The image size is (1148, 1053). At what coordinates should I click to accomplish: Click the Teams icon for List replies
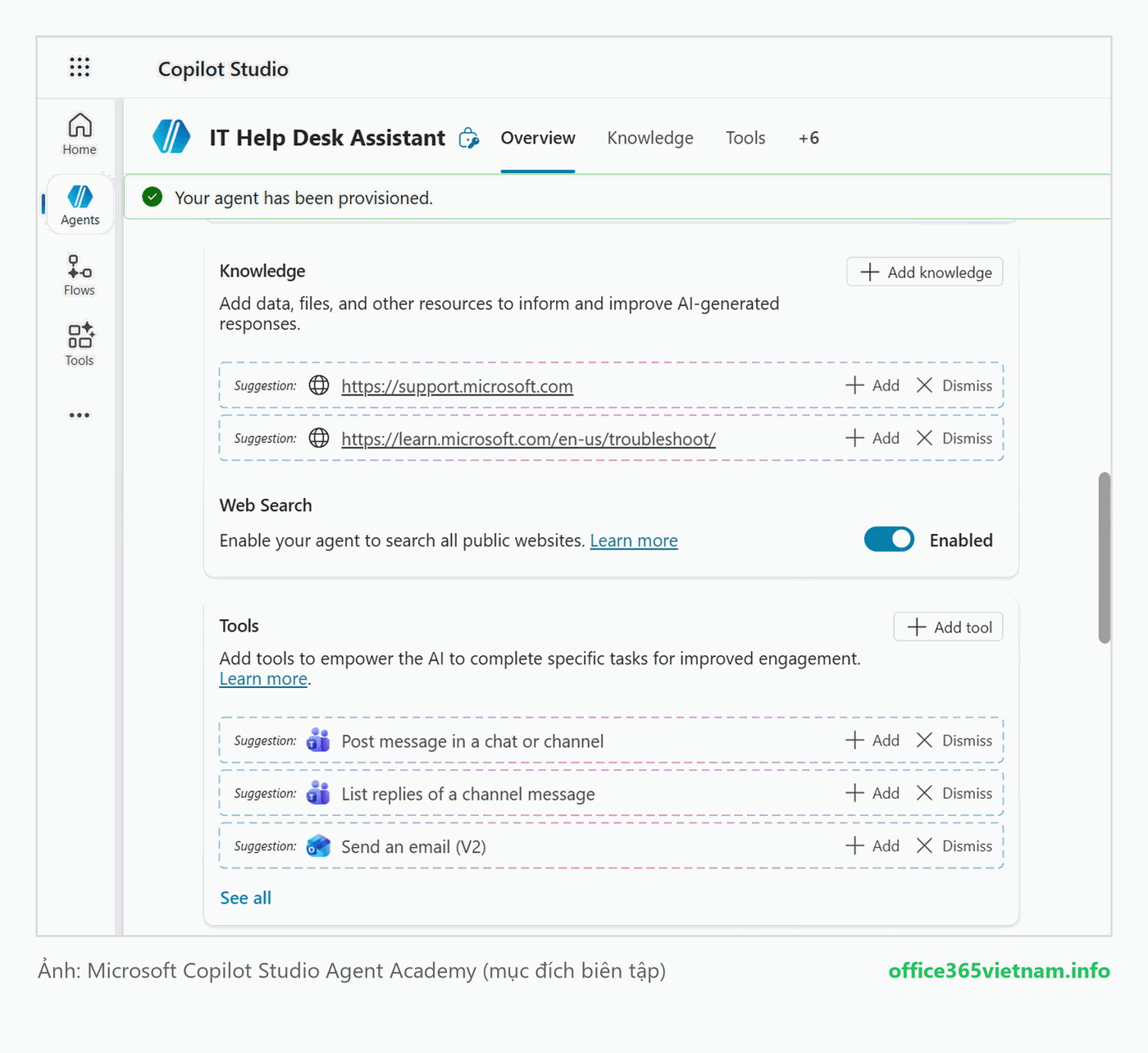(318, 793)
